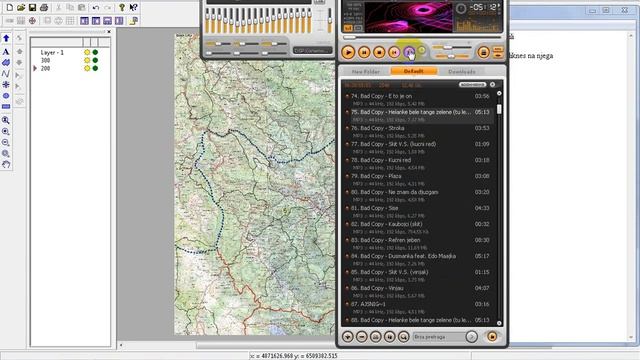Screen dimensions: 640x360
Task: Toggle the orange button in player display
Action: point(348,28)
